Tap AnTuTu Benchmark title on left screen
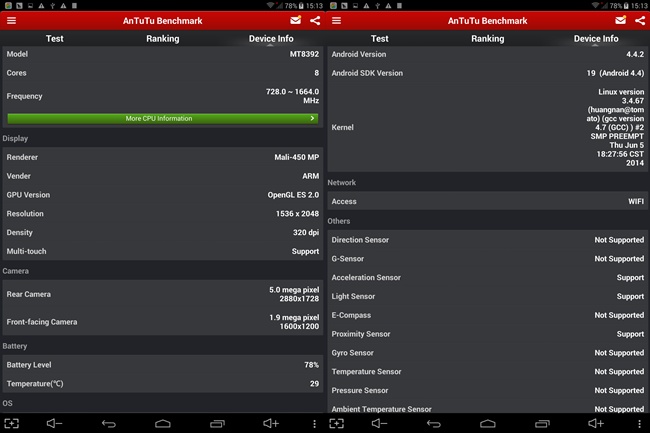Image resolution: width=650 pixels, height=433 pixels. [x=162, y=21]
